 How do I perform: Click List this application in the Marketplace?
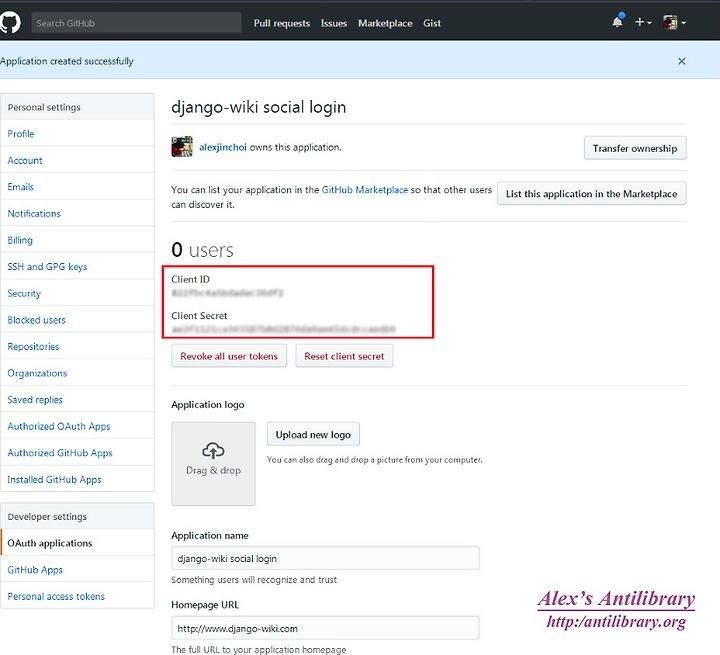(x=591, y=193)
